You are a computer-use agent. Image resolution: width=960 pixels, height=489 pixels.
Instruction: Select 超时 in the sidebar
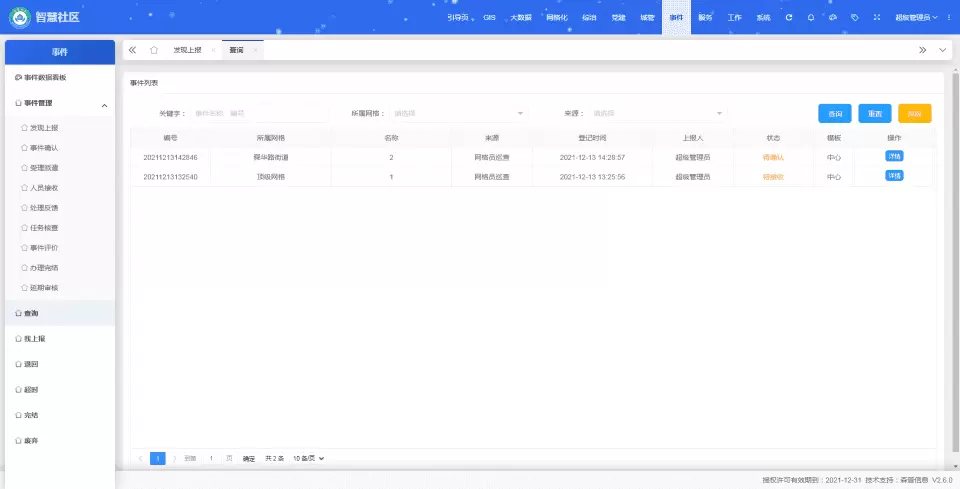click(x=59, y=390)
